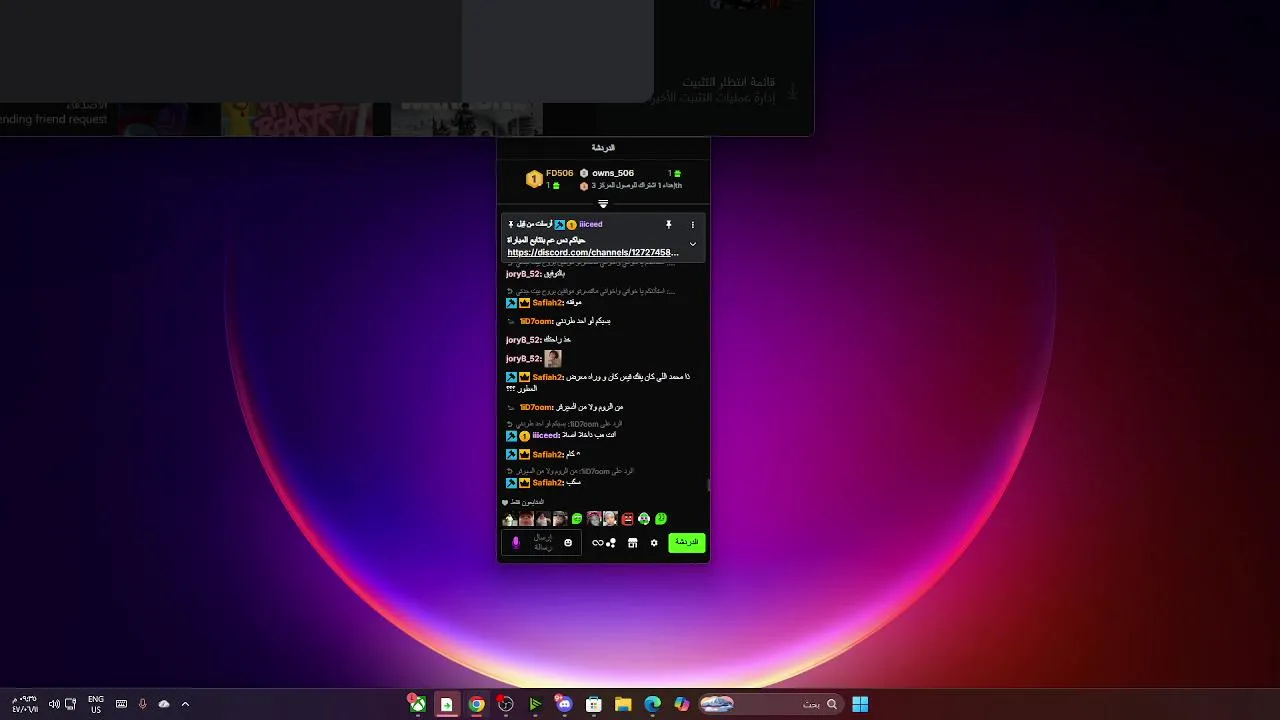Insert last green circle emote in row

click(661, 519)
